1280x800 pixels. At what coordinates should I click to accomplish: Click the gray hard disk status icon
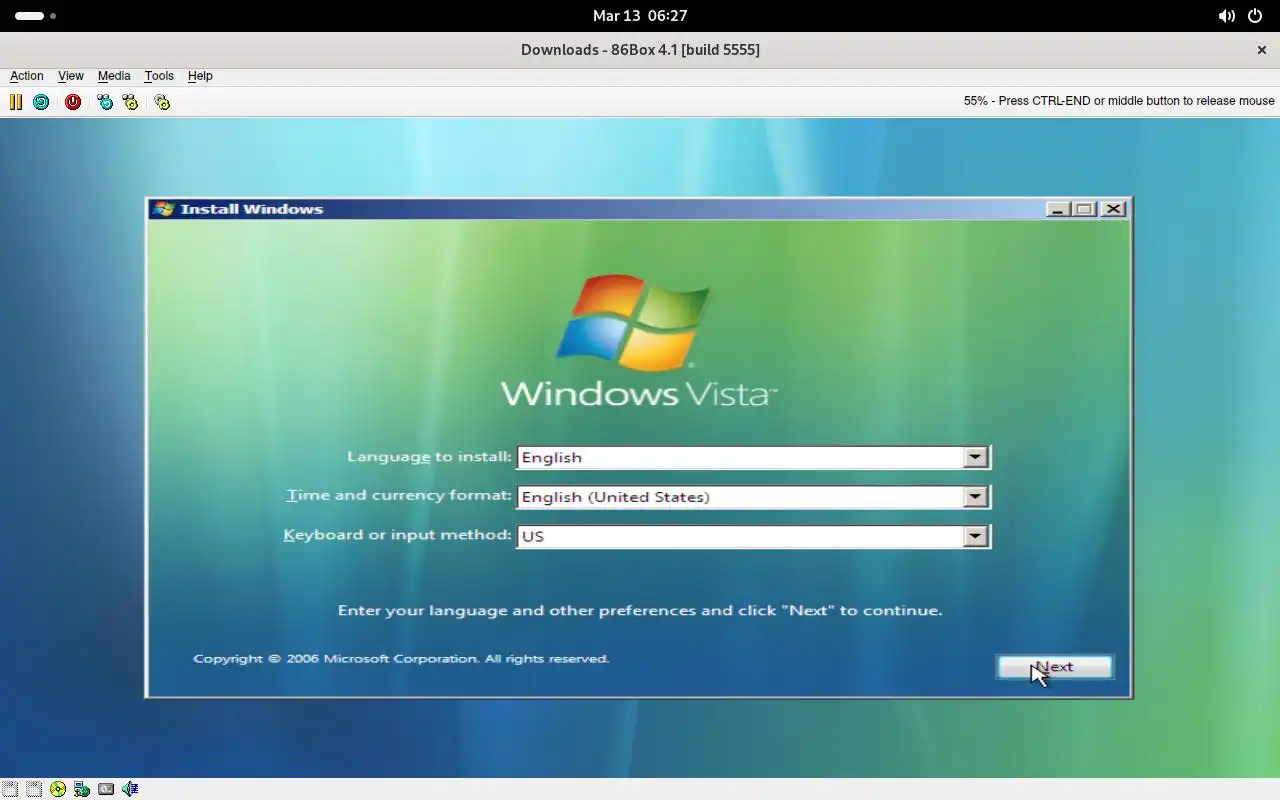(x=106, y=789)
